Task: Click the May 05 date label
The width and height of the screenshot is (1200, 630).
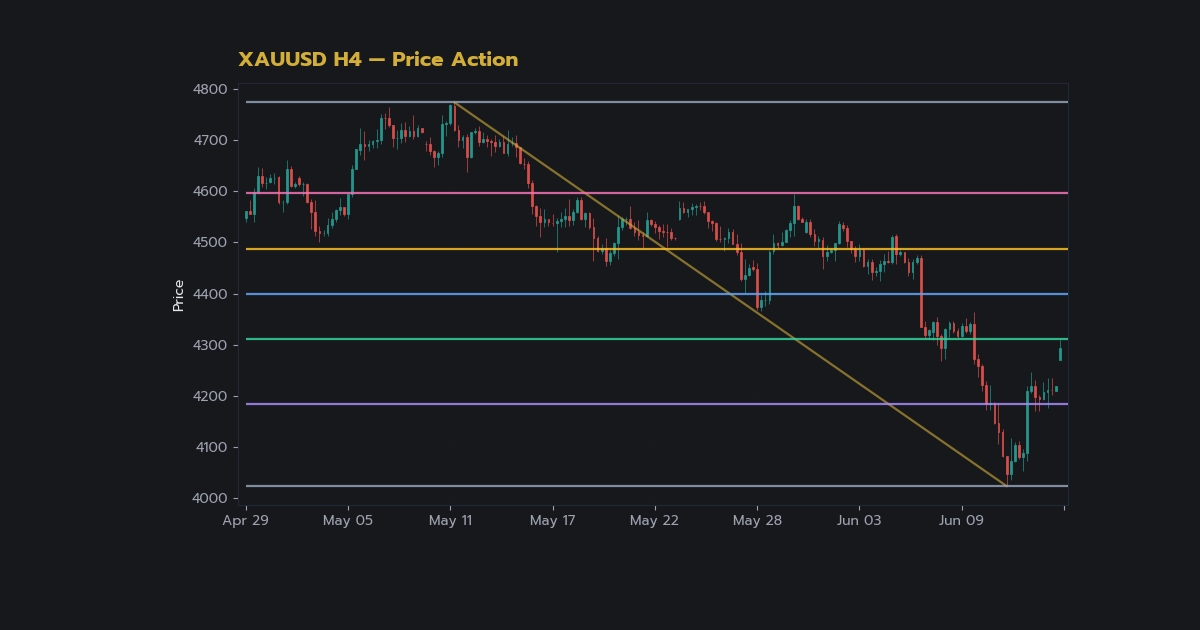Action: (x=348, y=521)
